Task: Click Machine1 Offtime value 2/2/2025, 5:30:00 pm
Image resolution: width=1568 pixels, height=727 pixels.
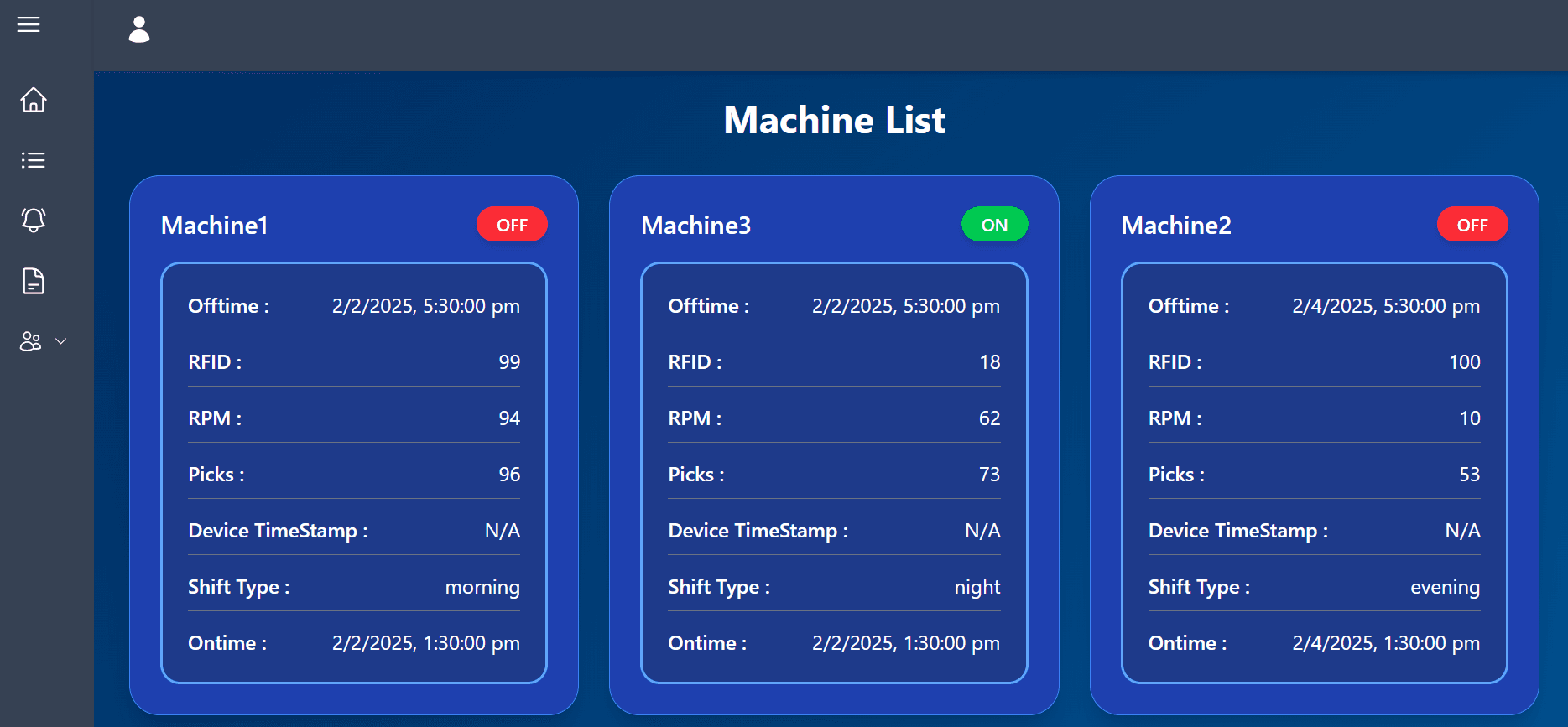Action: tap(426, 306)
